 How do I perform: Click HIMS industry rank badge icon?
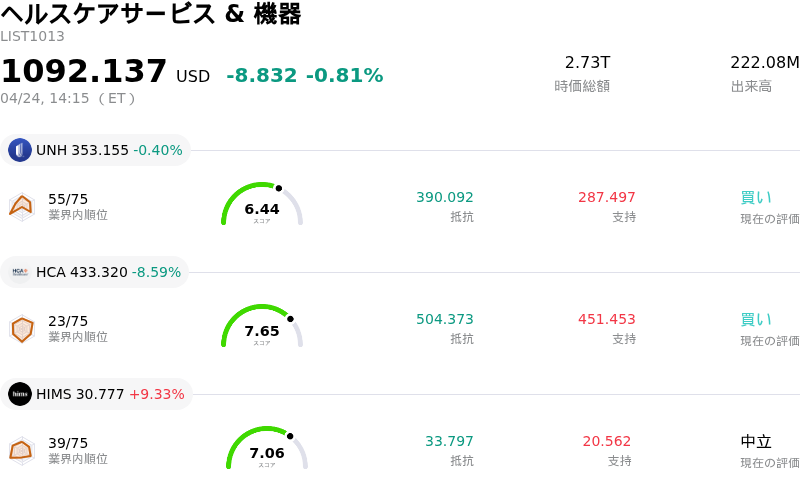pyautogui.click(x=21, y=450)
